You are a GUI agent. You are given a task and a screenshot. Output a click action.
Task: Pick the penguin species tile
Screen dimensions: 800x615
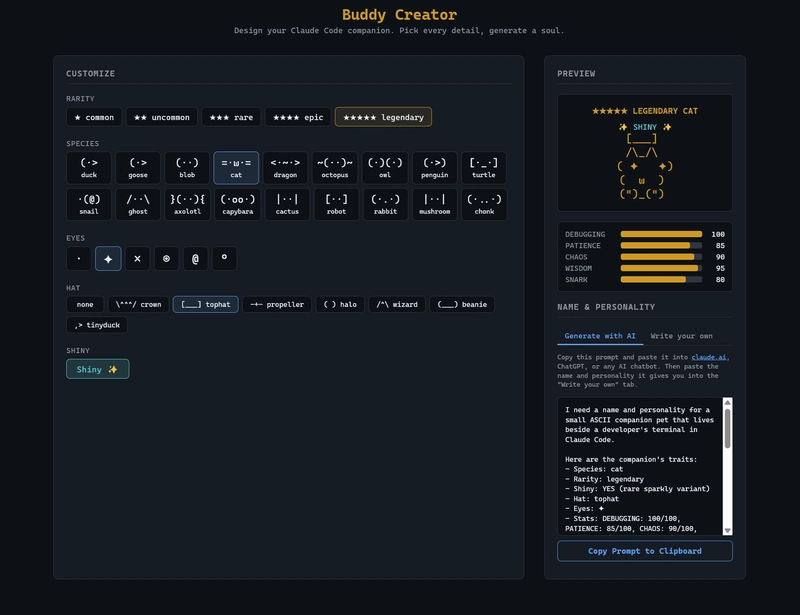[x=434, y=167]
